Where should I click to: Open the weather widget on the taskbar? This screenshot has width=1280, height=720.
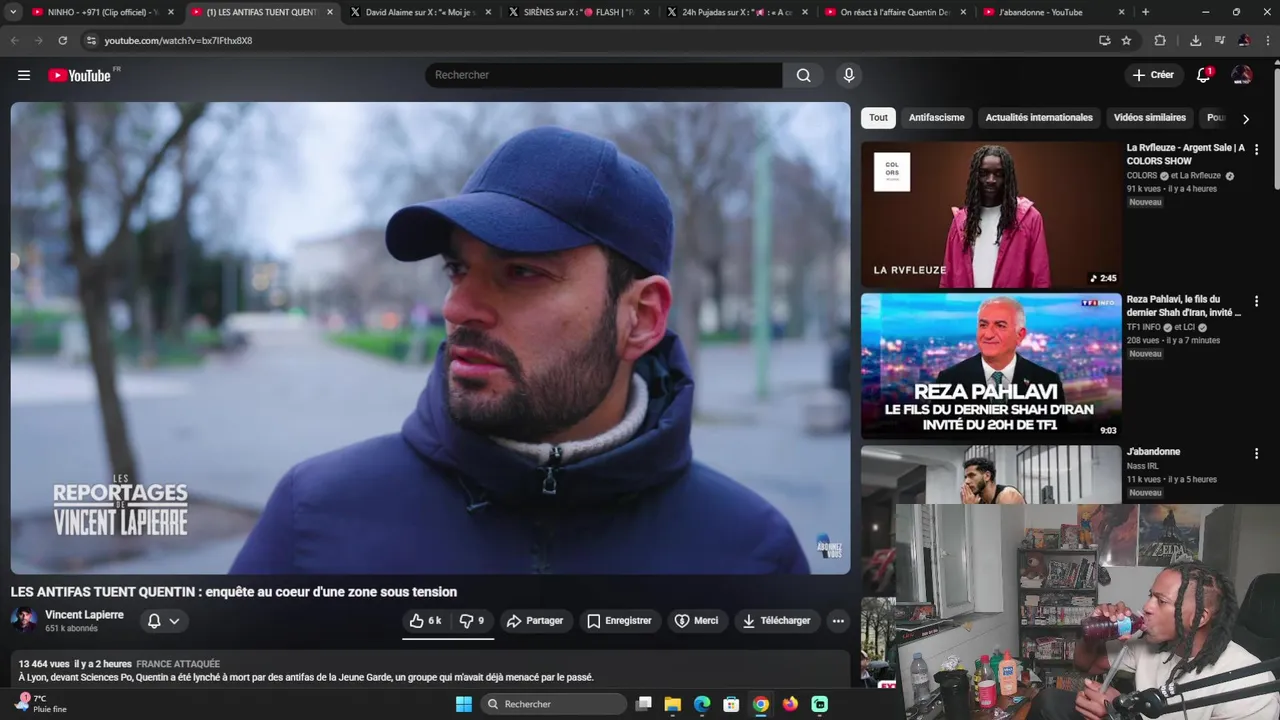tap(42, 704)
